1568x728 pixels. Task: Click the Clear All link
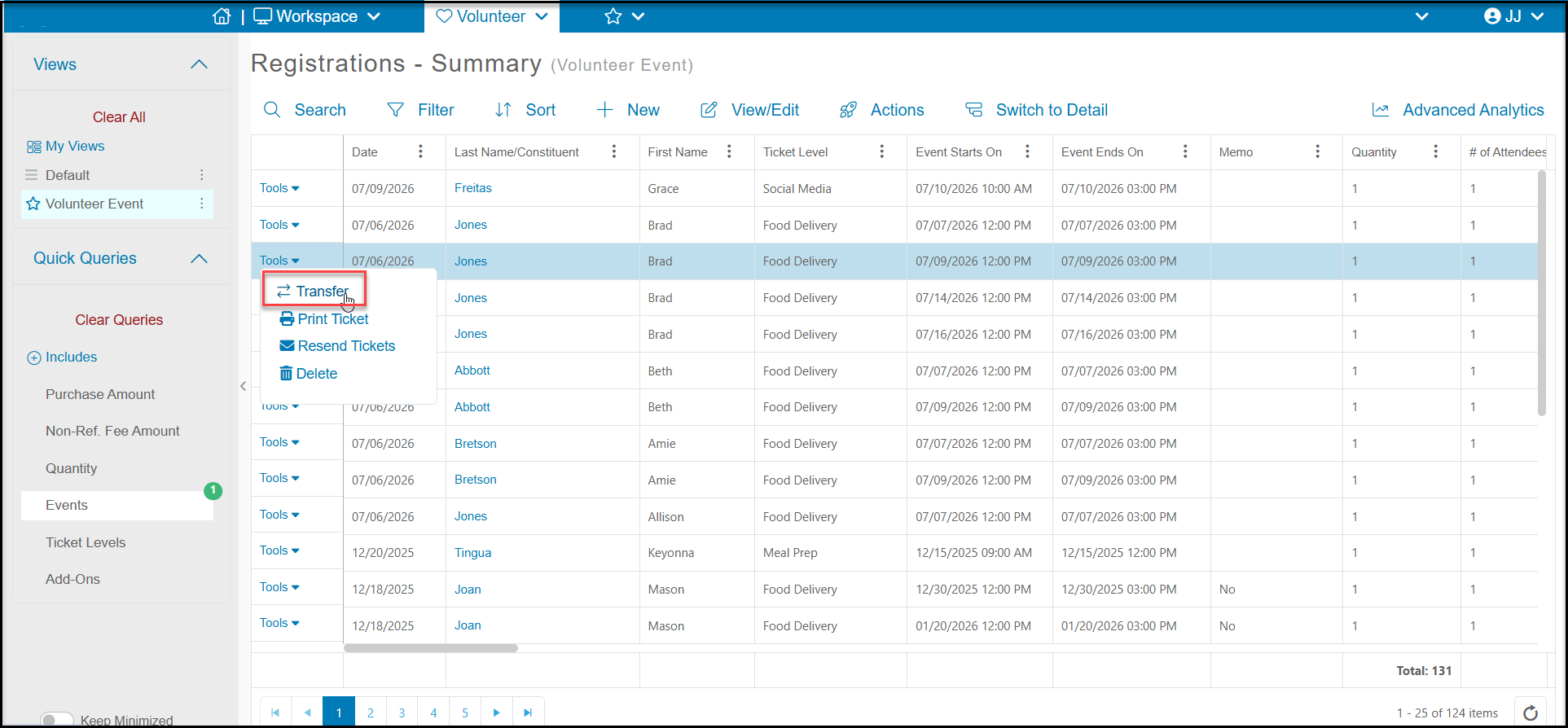click(x=119, y=117)
